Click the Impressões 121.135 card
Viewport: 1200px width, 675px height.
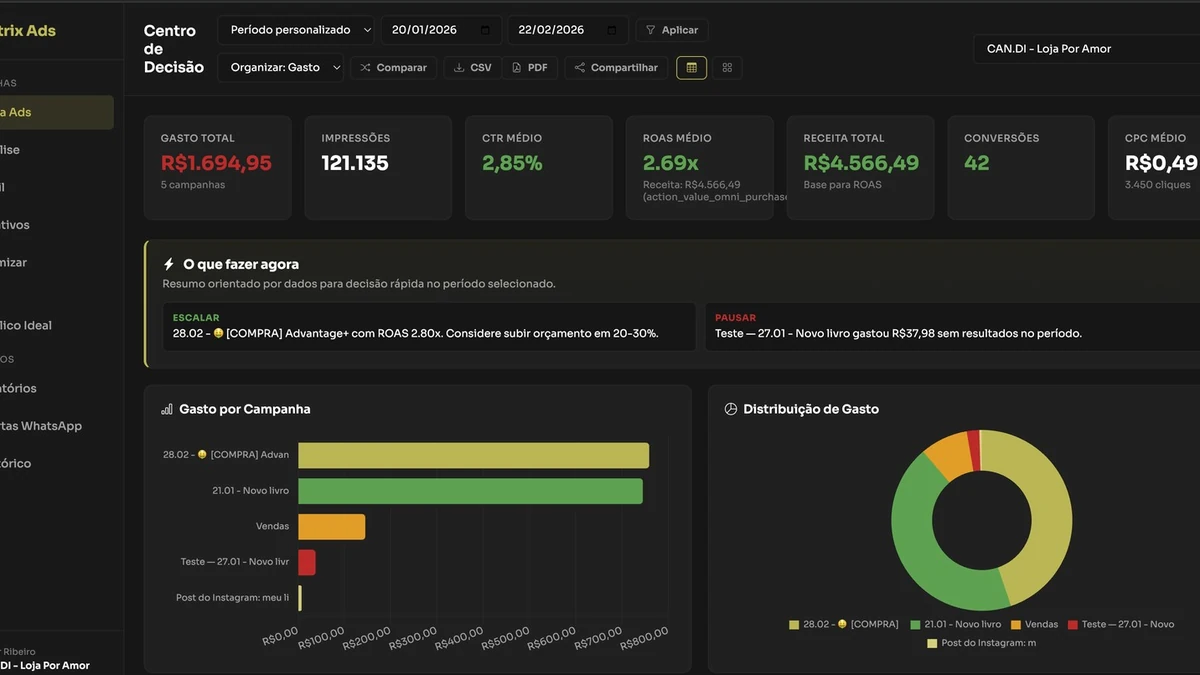coord(378,168)
